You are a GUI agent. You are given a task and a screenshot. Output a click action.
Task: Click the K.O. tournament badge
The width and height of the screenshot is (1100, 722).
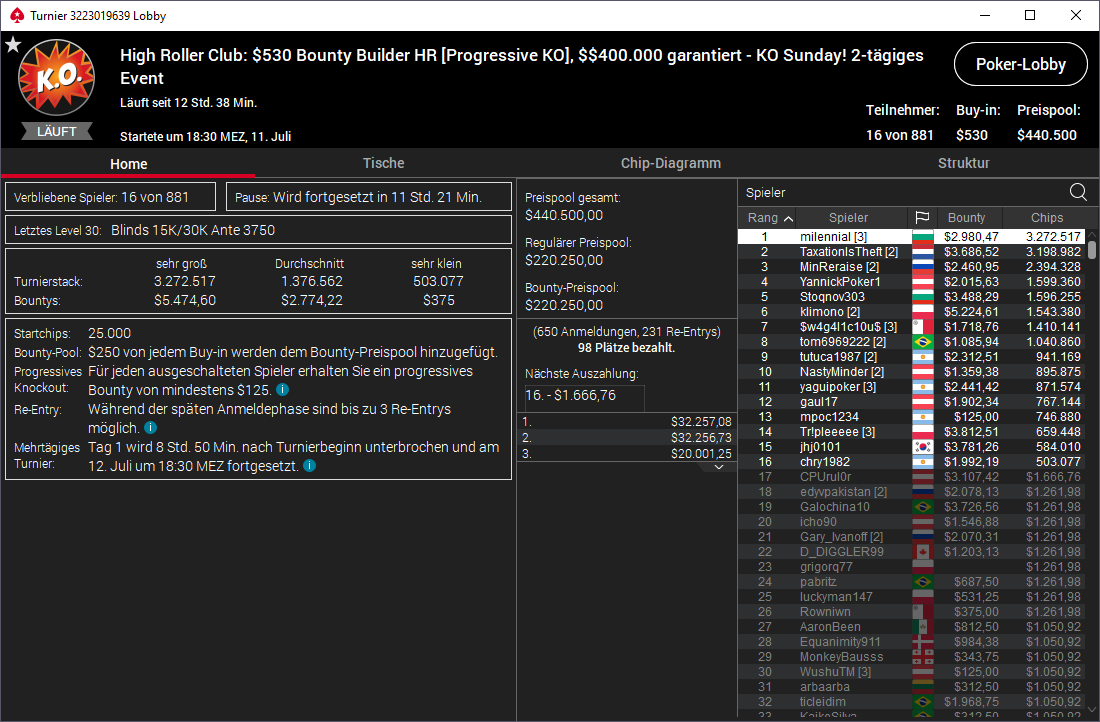point(56,77)
